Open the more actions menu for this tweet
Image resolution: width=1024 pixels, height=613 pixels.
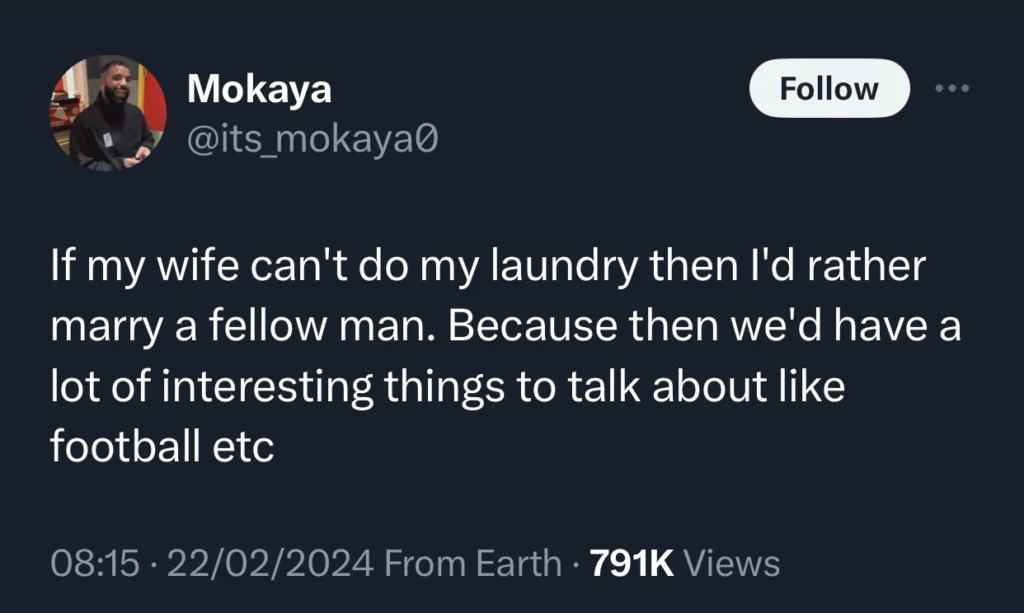click(x=952, y=88)
